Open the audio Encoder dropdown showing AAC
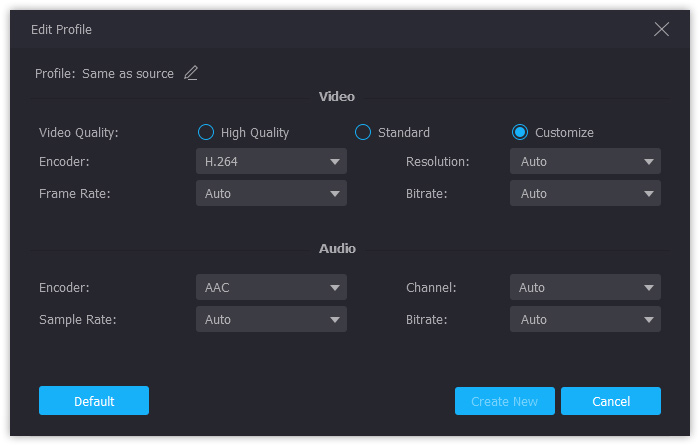 [271, 287]
